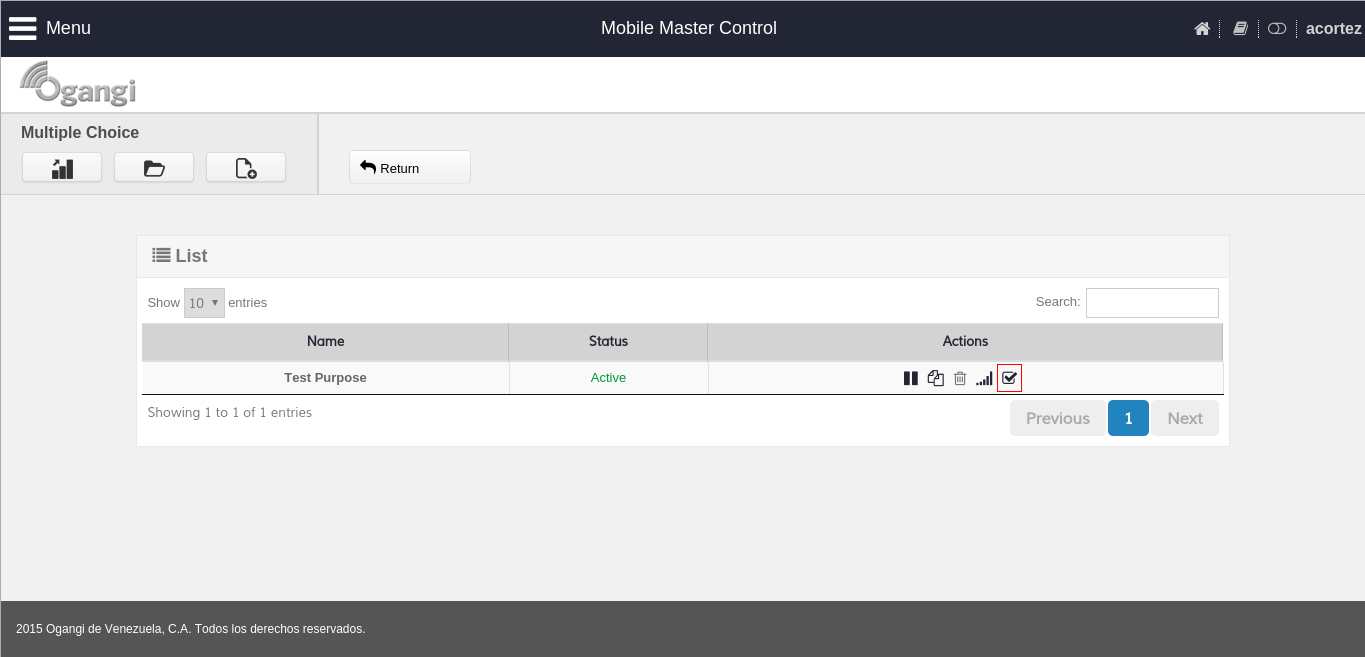The image size is (1365, 657).
Task: Create new item with file-plus button
Action: (x=246, y=168)
